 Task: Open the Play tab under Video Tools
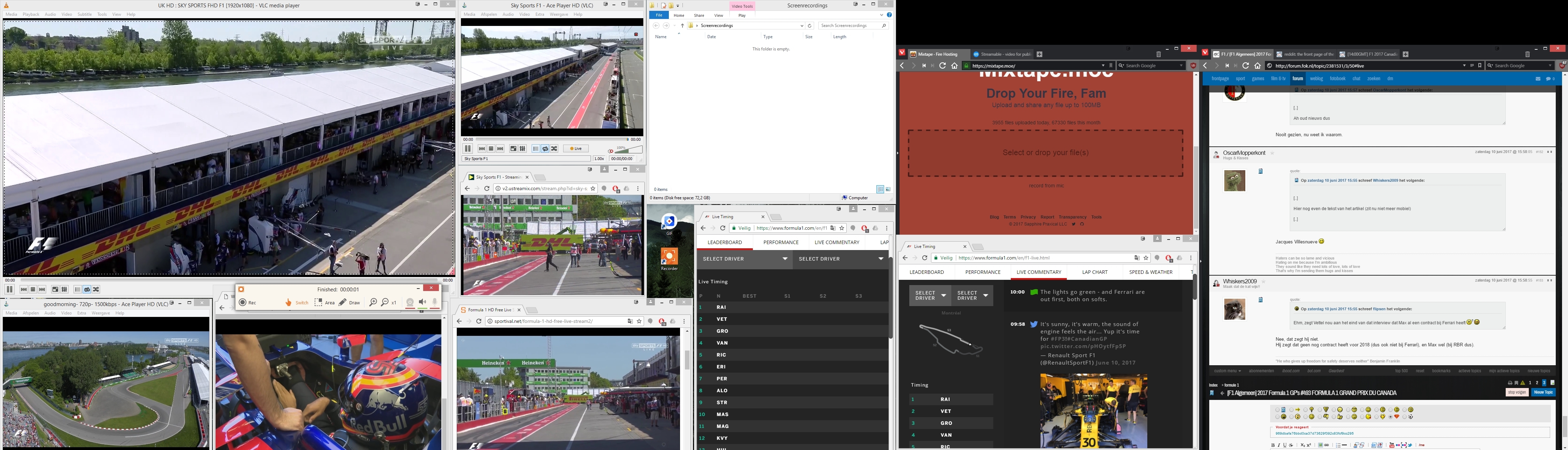pos(741,15)
